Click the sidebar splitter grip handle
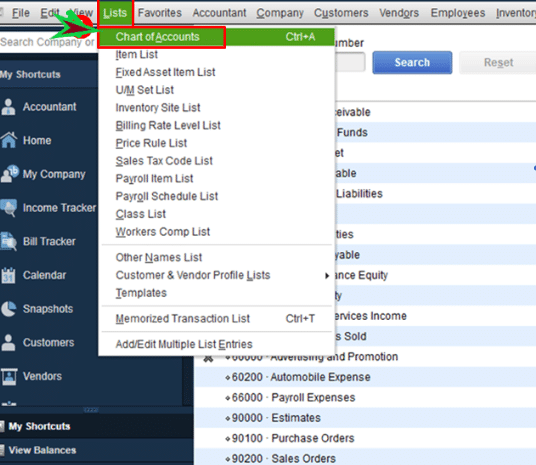This screenshot has width=536, height=465. 91,410
